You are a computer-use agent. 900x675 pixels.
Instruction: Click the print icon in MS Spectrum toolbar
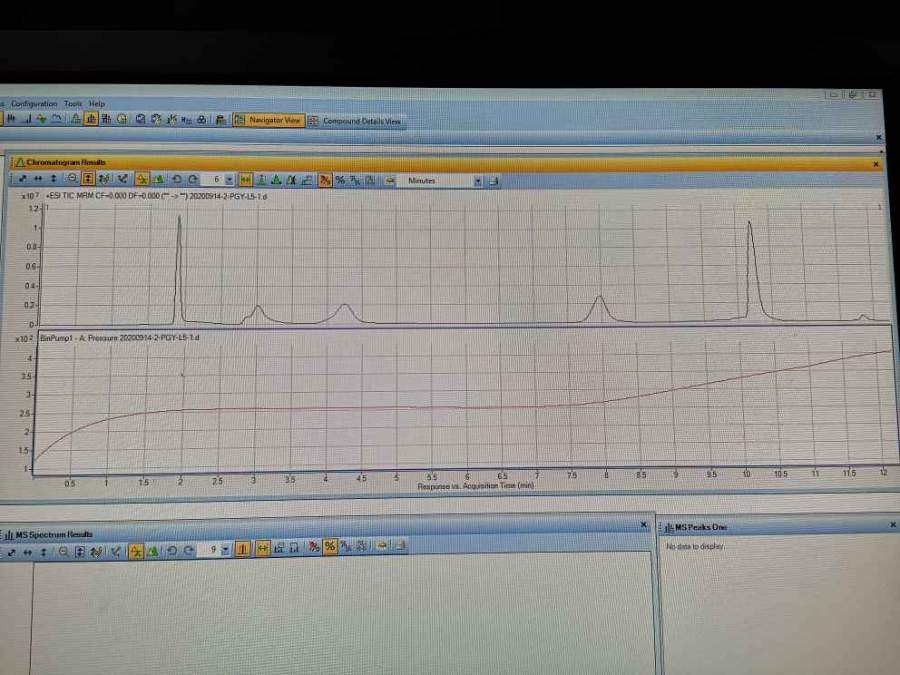tap(401, 545)
